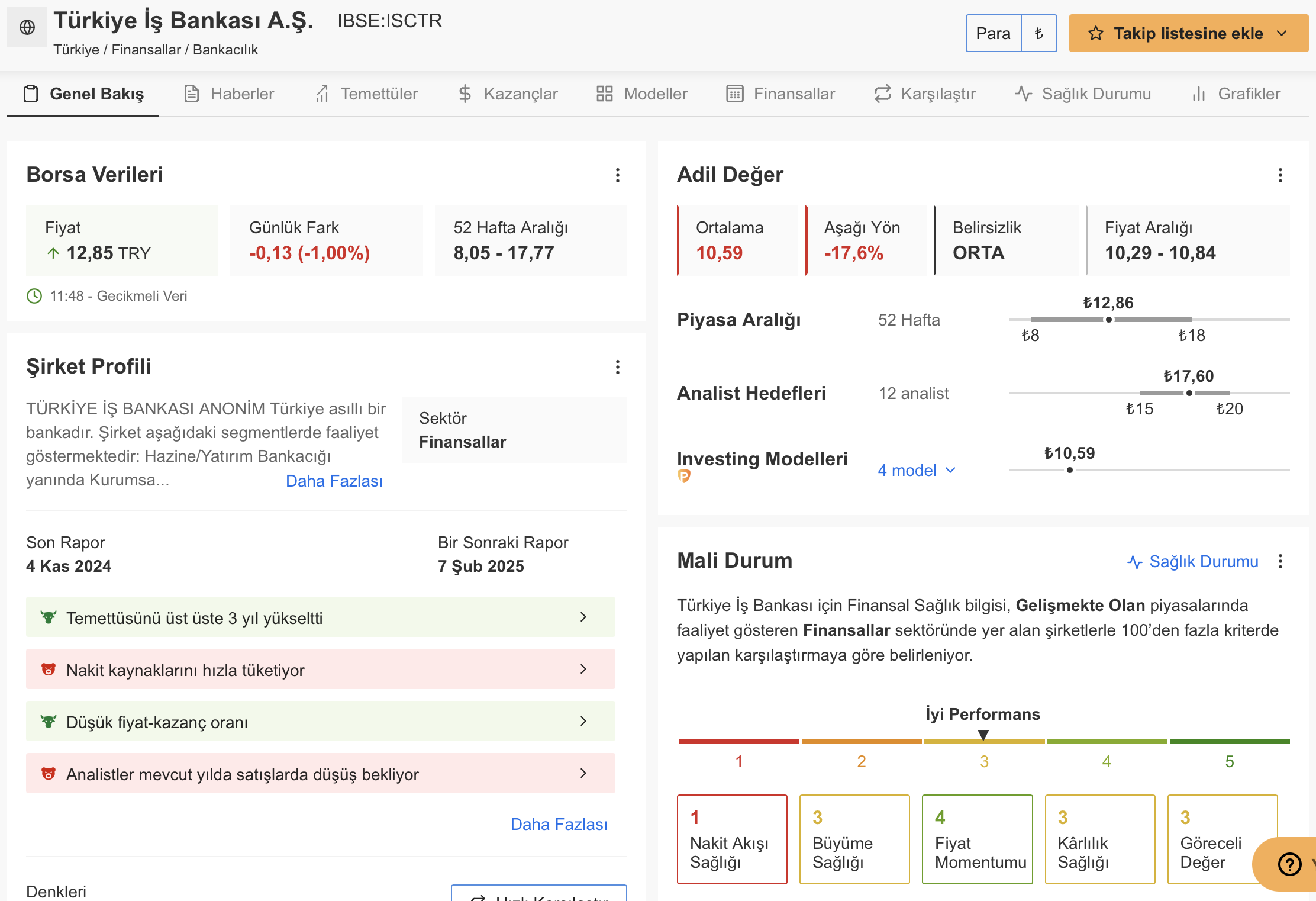Click the bull icon on dividend insight row
The image size is (1316, 901).
(49, 617)
